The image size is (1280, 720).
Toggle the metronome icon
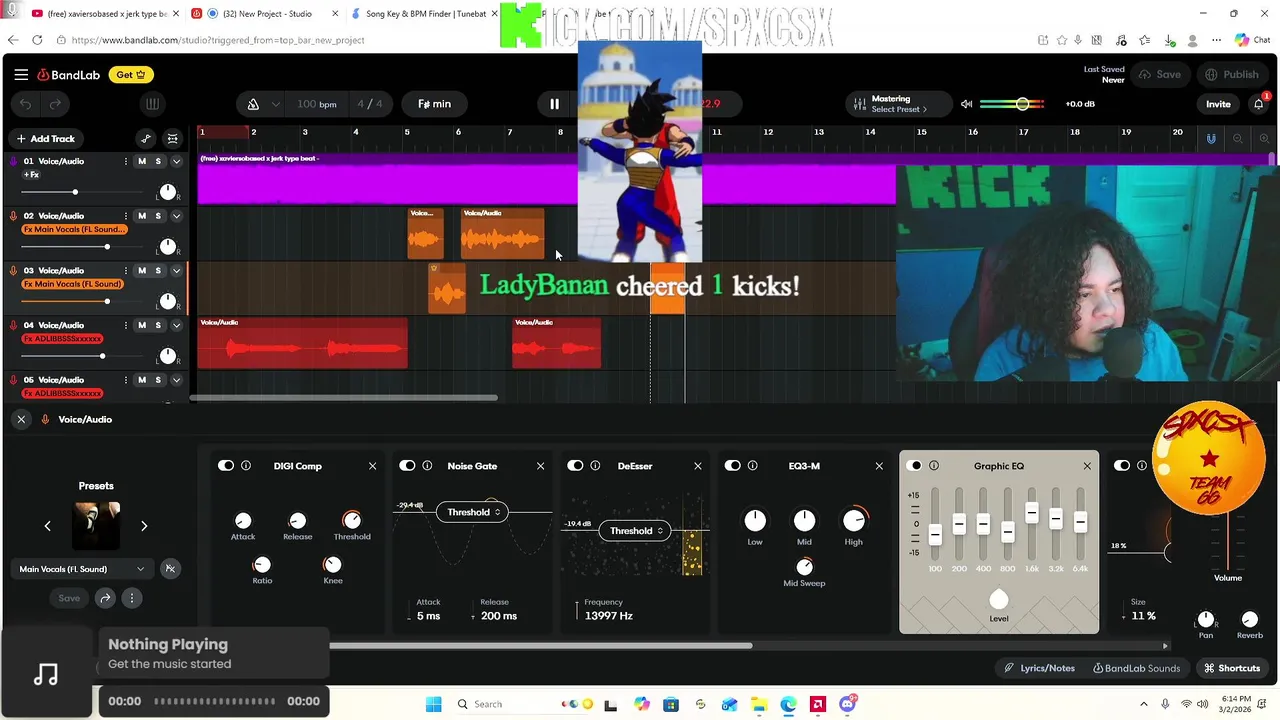253,104
